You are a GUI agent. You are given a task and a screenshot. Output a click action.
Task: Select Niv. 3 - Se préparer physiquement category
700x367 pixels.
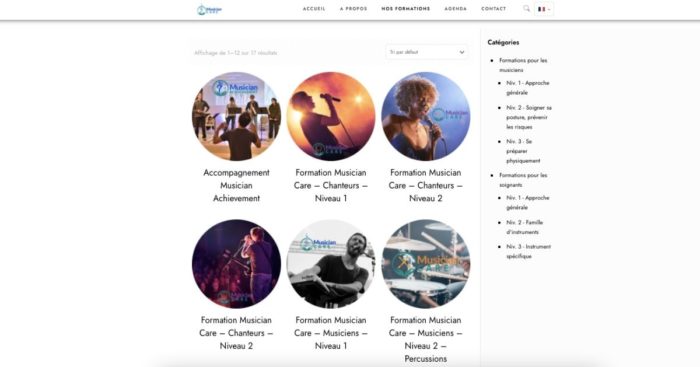point(523,151)
